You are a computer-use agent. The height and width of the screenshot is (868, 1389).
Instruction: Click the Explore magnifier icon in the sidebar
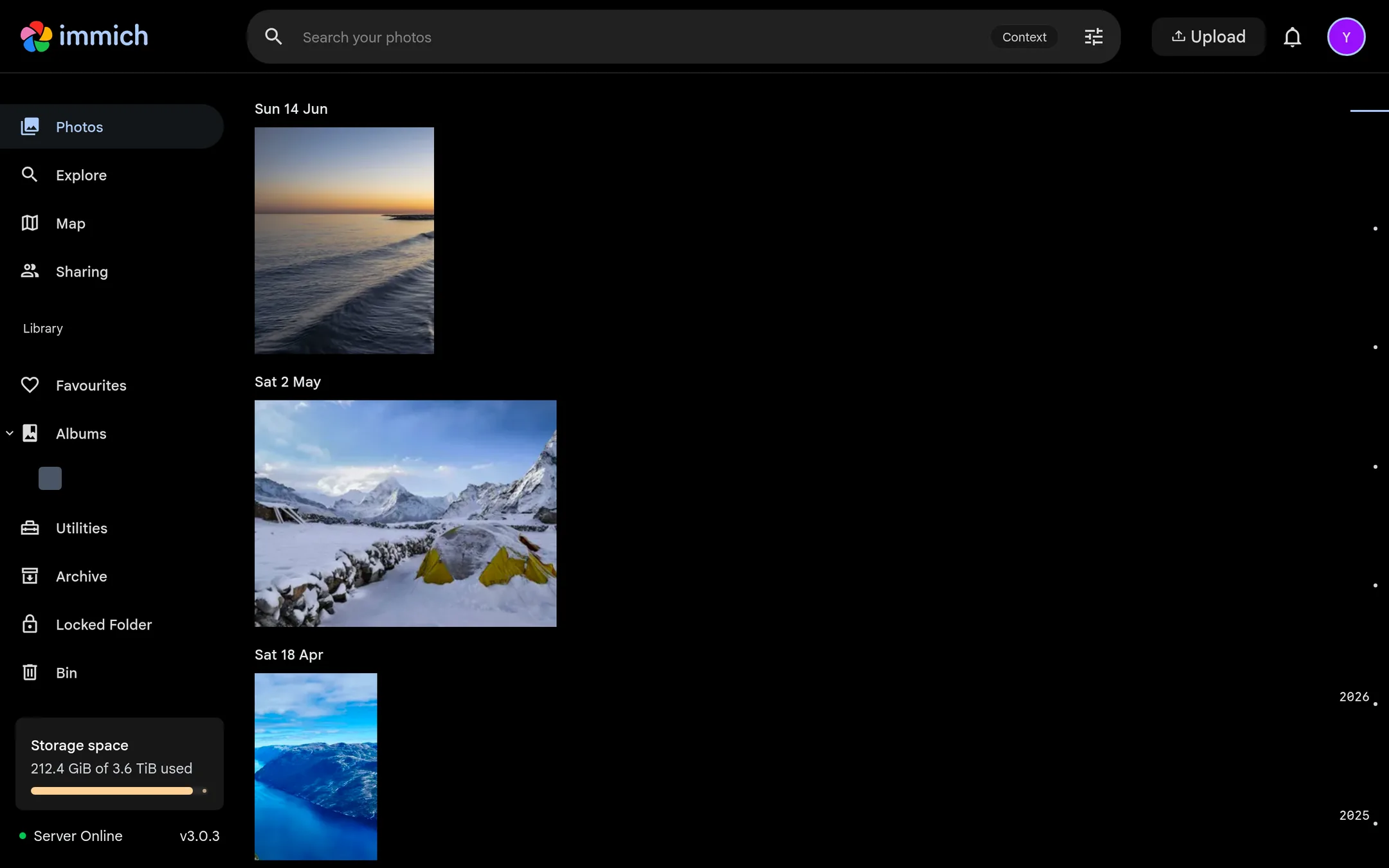click(x=30, y=175)
